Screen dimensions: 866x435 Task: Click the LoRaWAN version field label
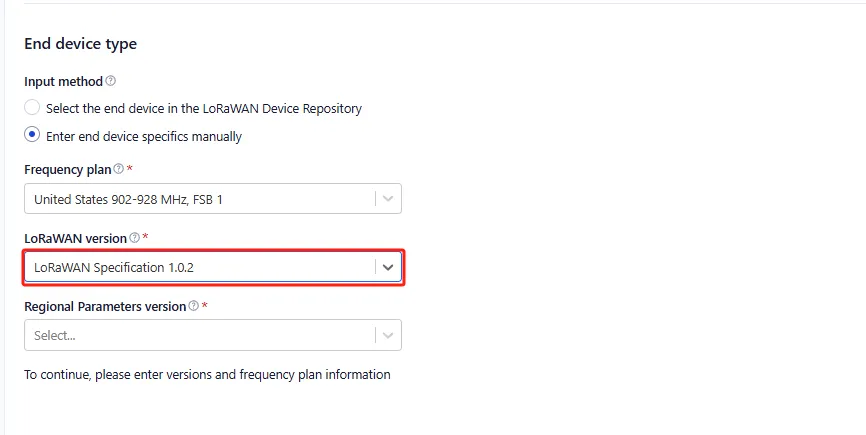pyautogui.click(x=76, y=238)
